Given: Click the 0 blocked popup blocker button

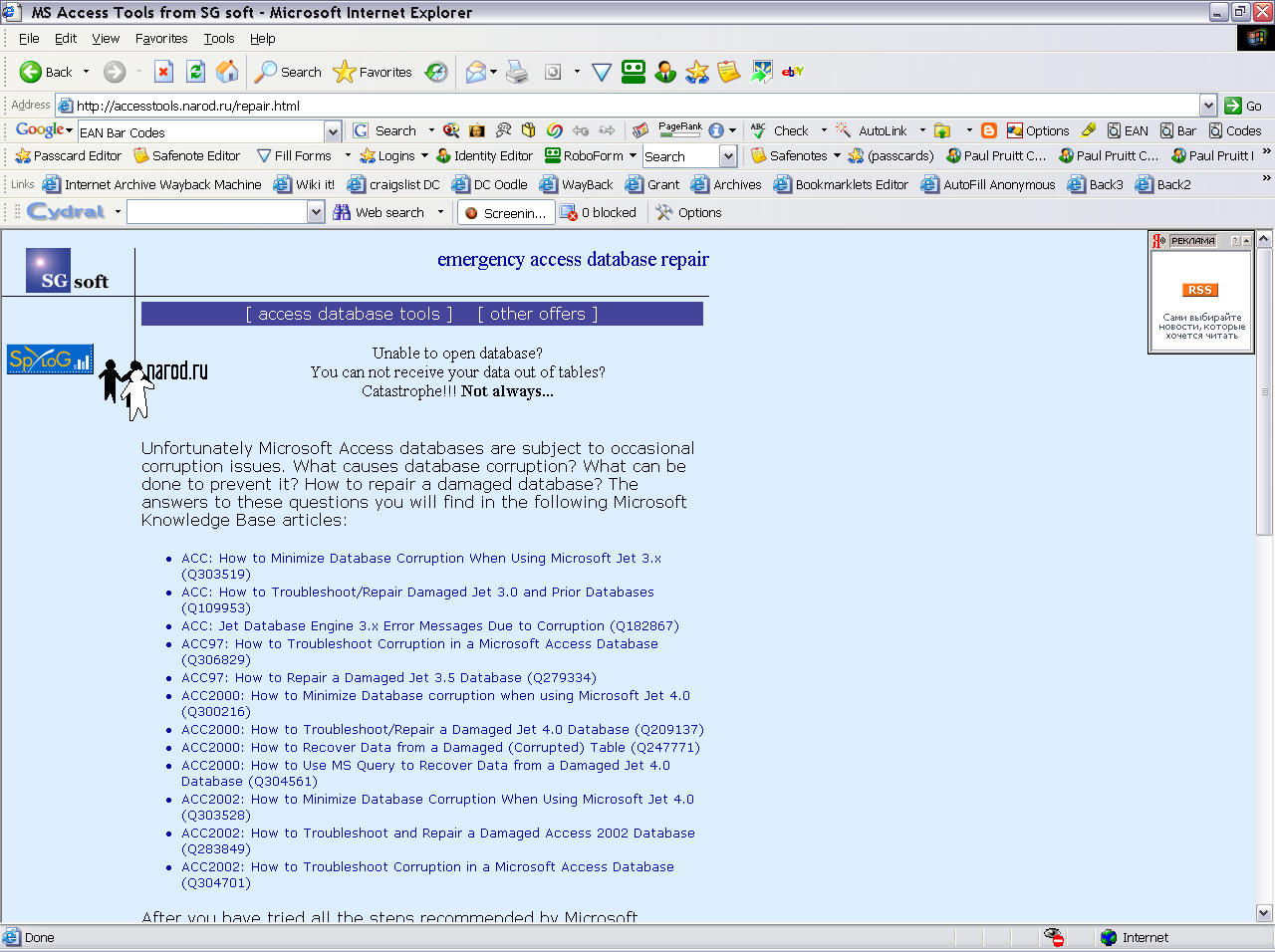Looking at the screenshot, I should [598, 212].
